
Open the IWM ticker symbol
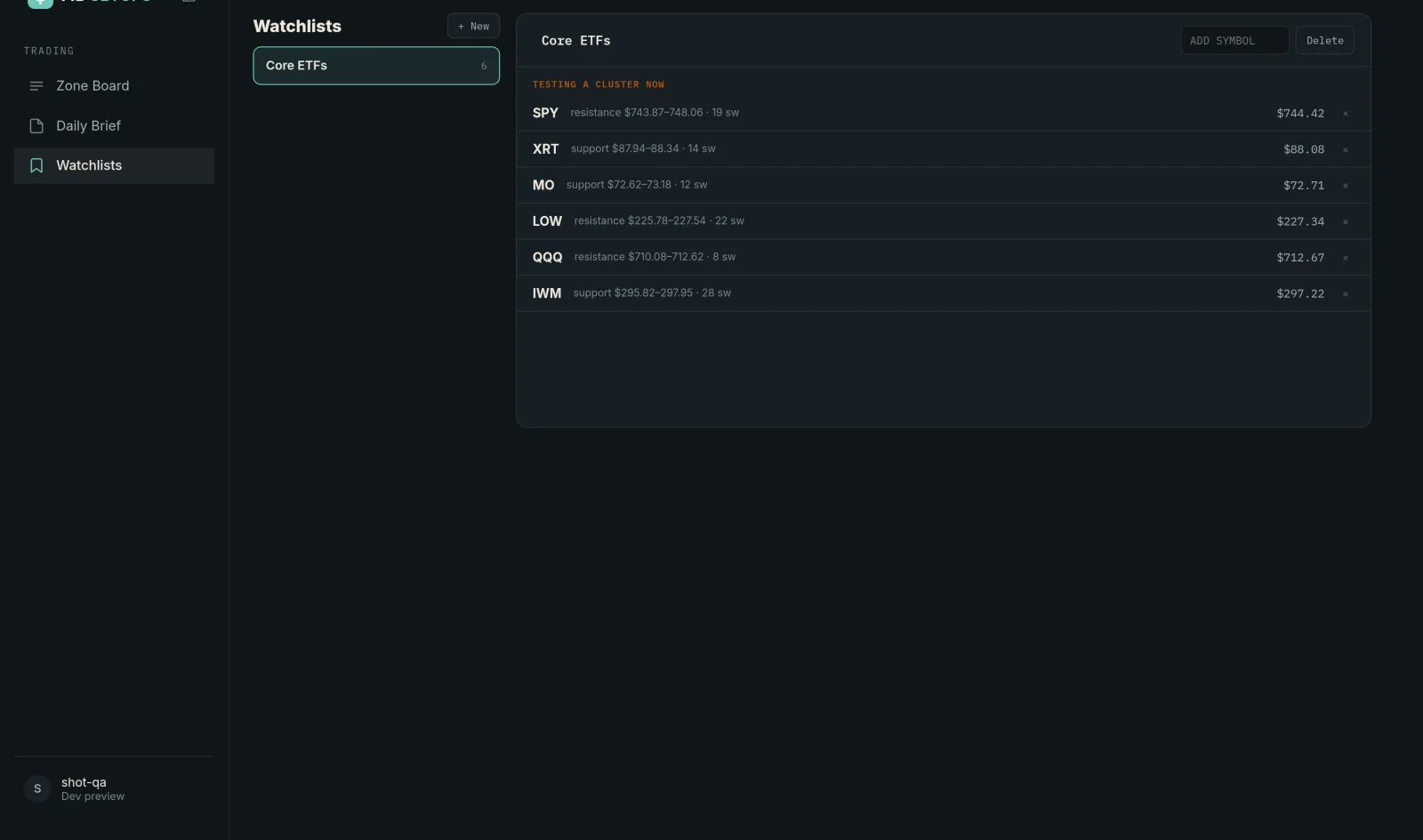click(x=547, y=293)
